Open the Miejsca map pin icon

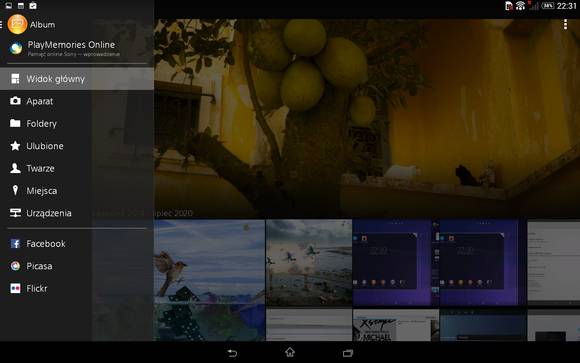coord(15,191)
